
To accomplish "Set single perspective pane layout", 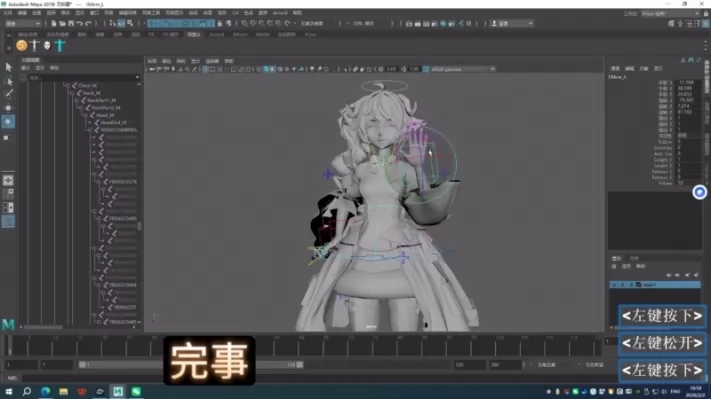I will click(x=8, y=180).
